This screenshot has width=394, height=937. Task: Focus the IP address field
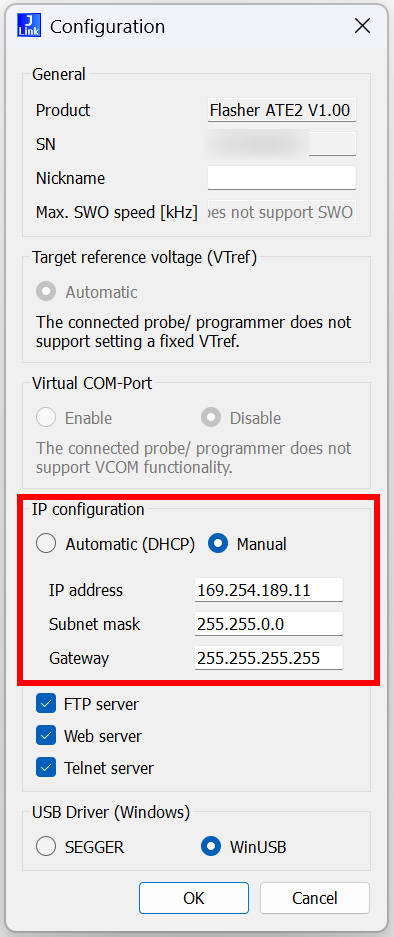pyautogui.click(x=269, y=590)
